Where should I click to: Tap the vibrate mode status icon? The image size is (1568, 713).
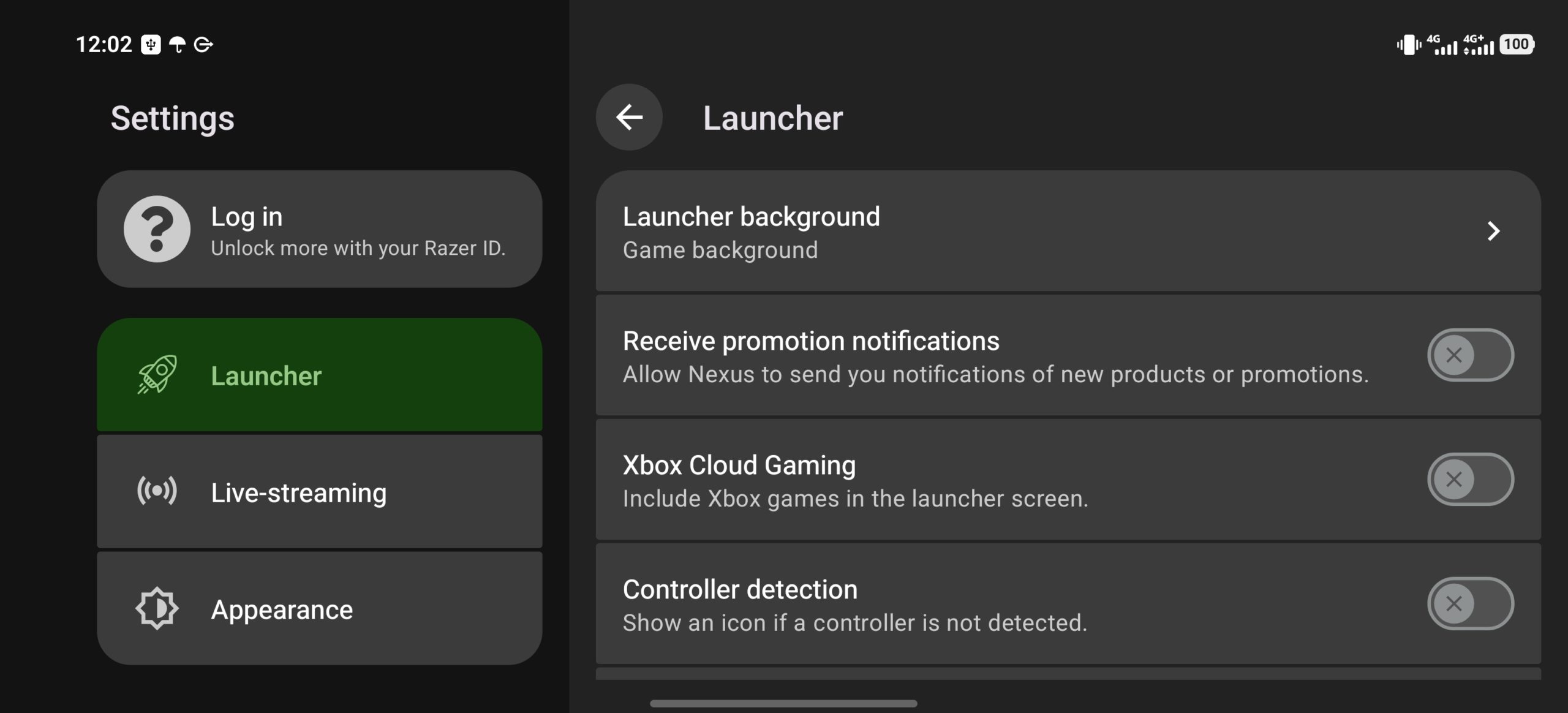[x=1409, y=45]
